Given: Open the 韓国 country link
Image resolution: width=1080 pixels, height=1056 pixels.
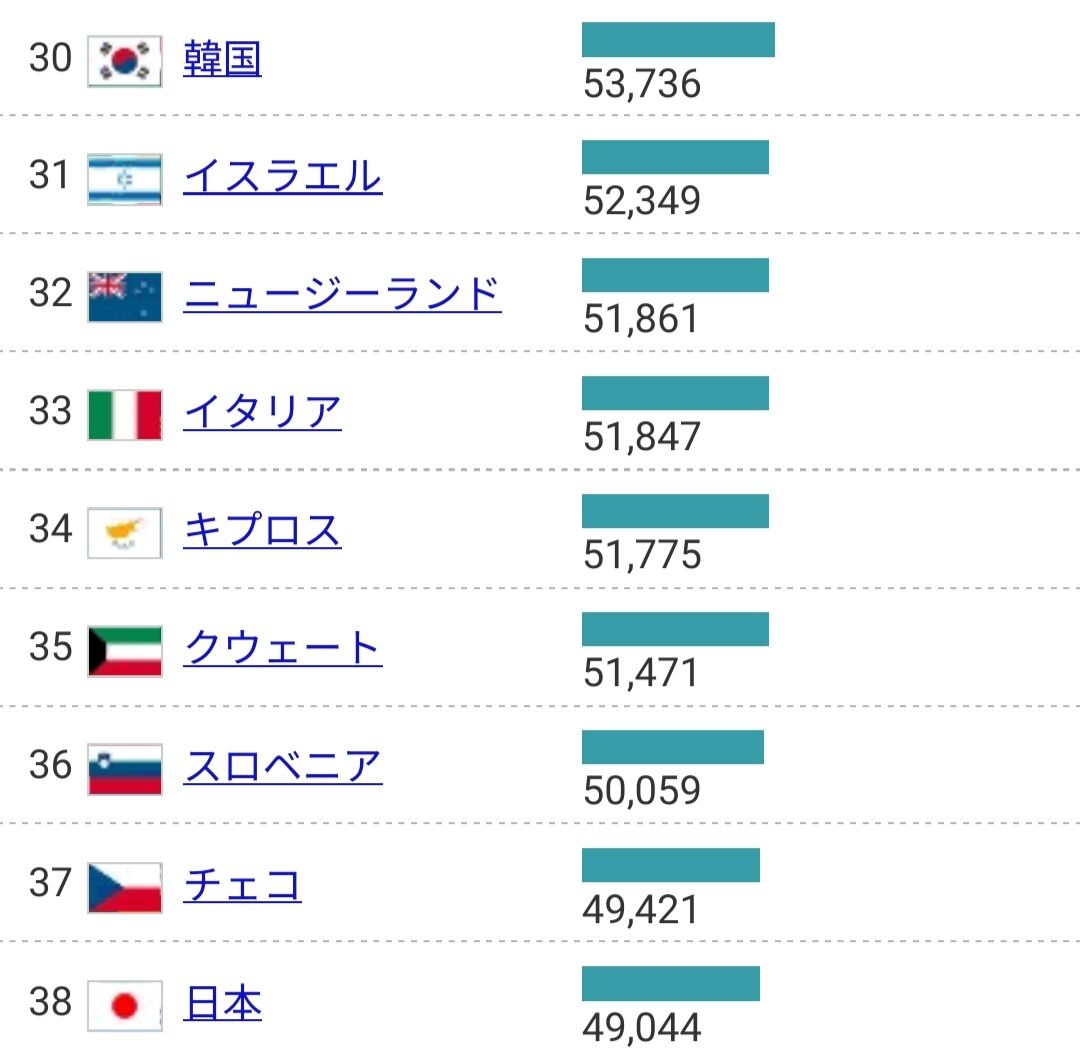Looking at the screenshot, I should click(x=222, y=59).
